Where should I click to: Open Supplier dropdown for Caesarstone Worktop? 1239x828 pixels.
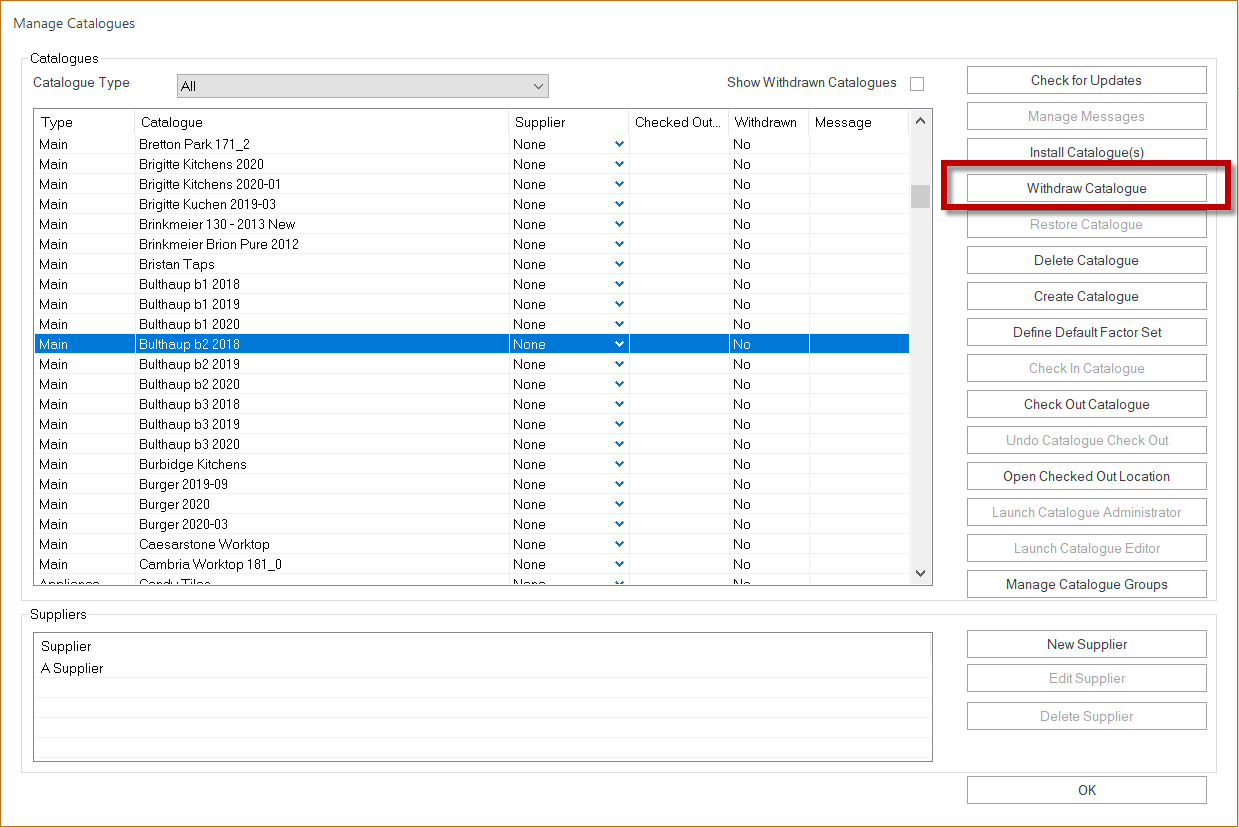click(x=620, y=544)
